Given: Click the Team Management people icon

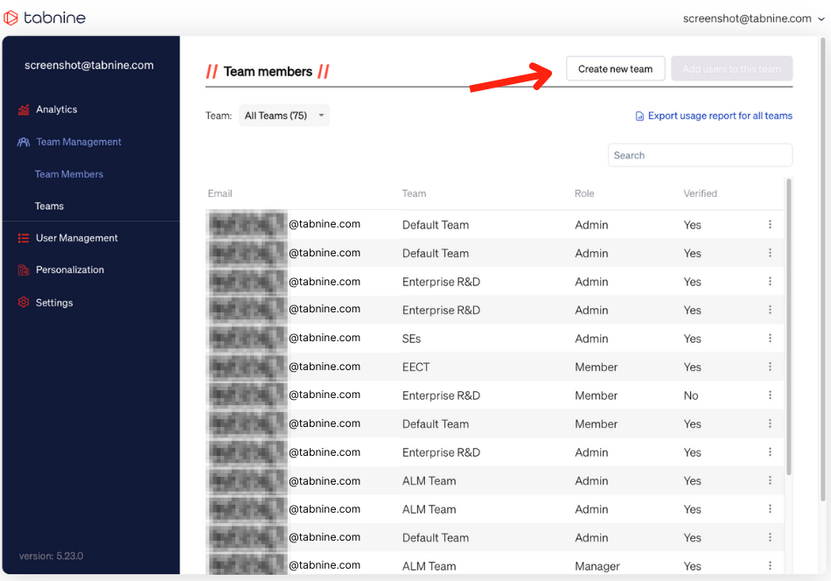Looking at the screenshot, I should click(x=23, y=142).
